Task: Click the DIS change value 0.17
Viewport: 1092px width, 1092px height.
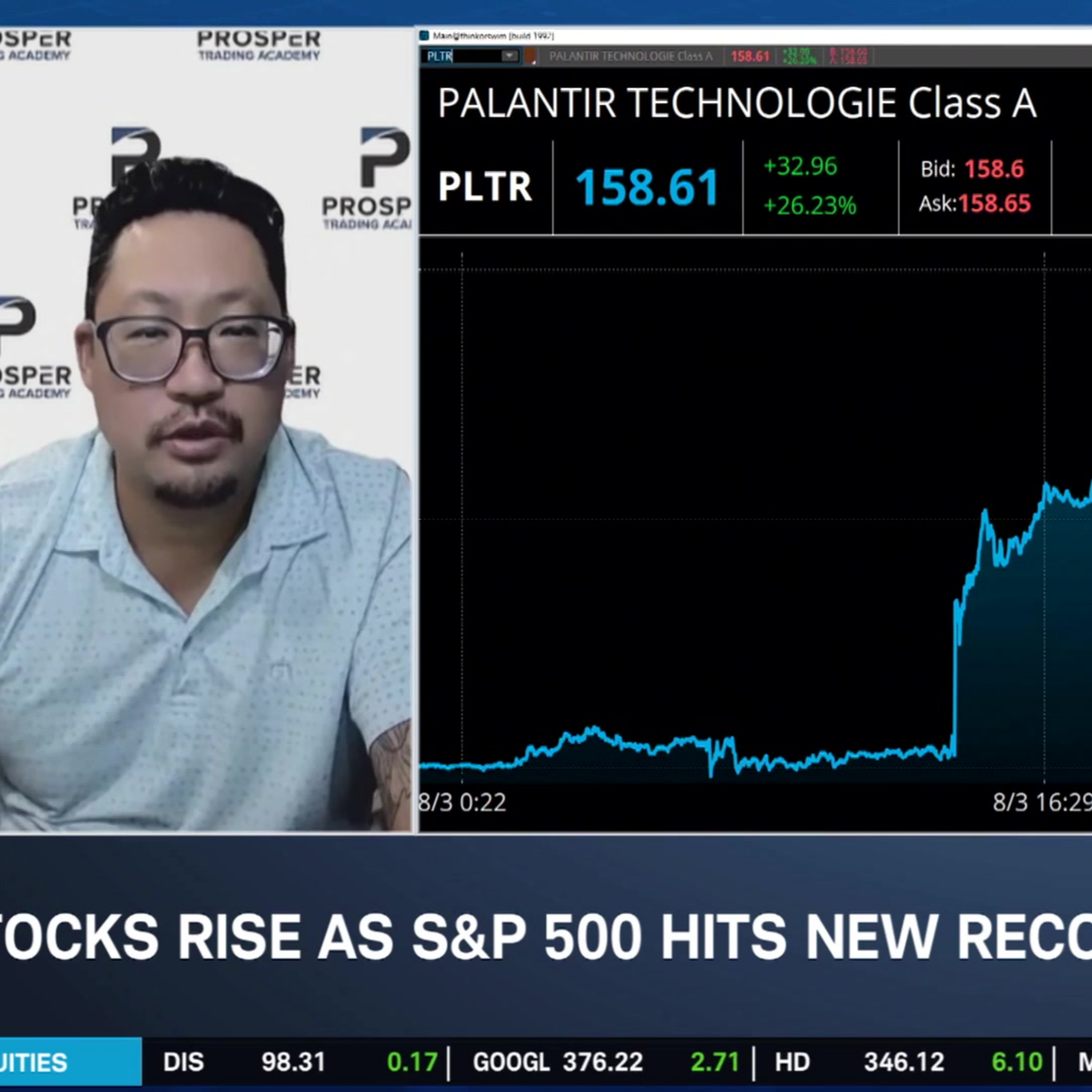Action: (x=413, y=1061)
